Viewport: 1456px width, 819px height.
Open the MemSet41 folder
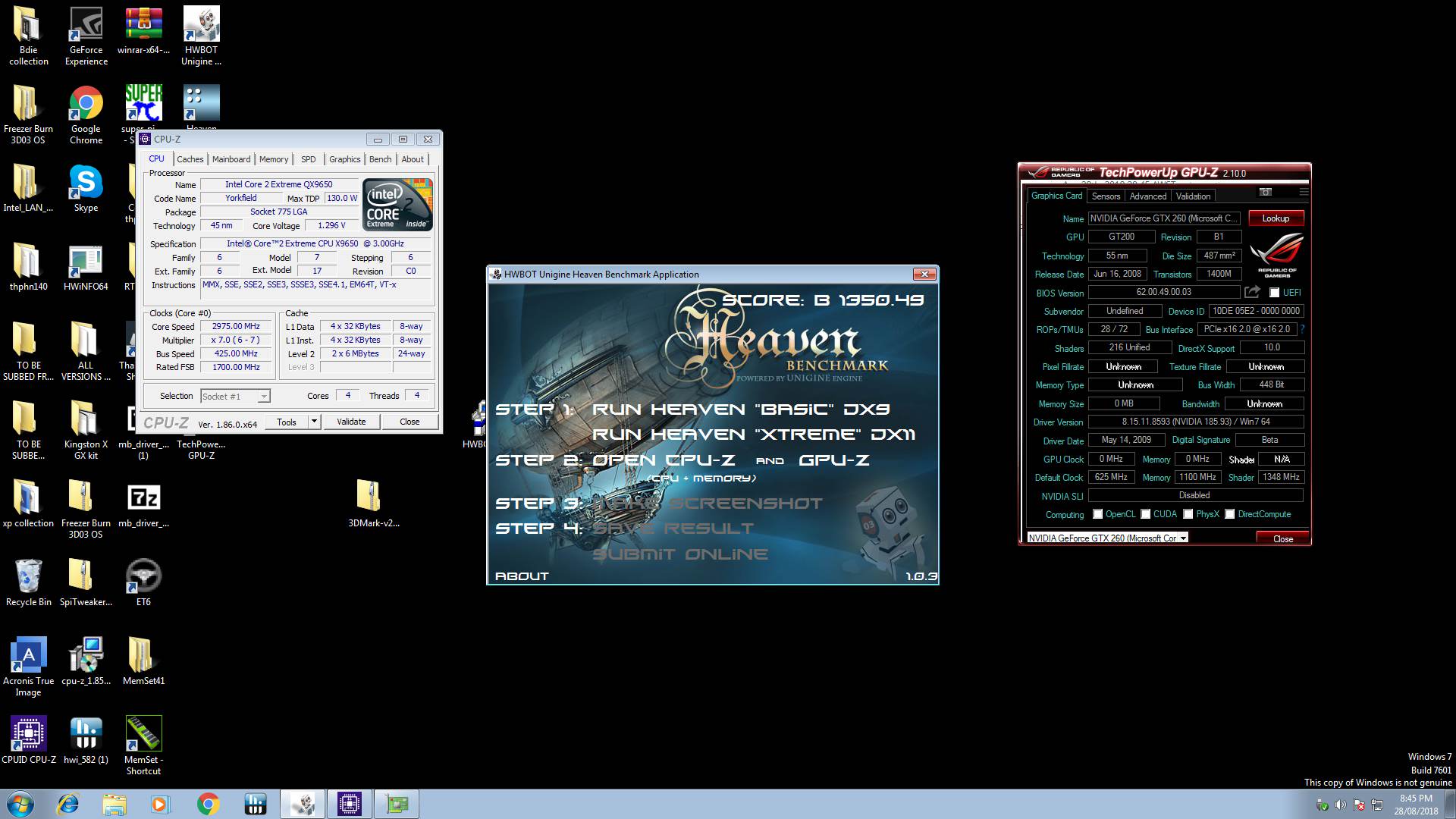[143, 661]
